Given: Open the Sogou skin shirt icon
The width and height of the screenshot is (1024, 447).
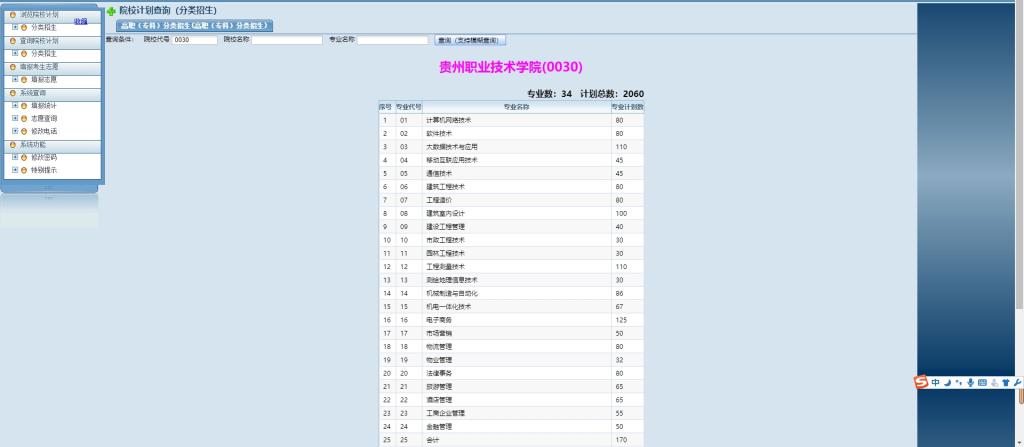Looking at the screenshot, I should pos(1005,382).
